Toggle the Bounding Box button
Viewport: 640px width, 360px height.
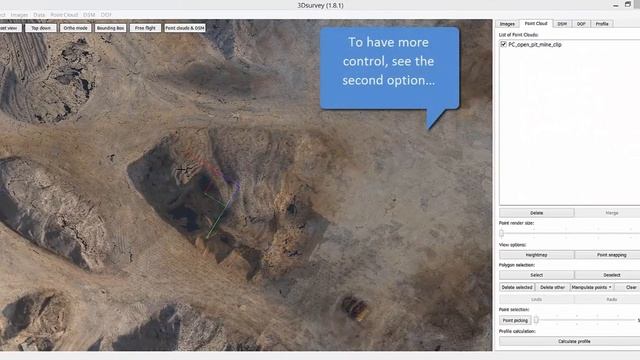click(x=110, y=28)
